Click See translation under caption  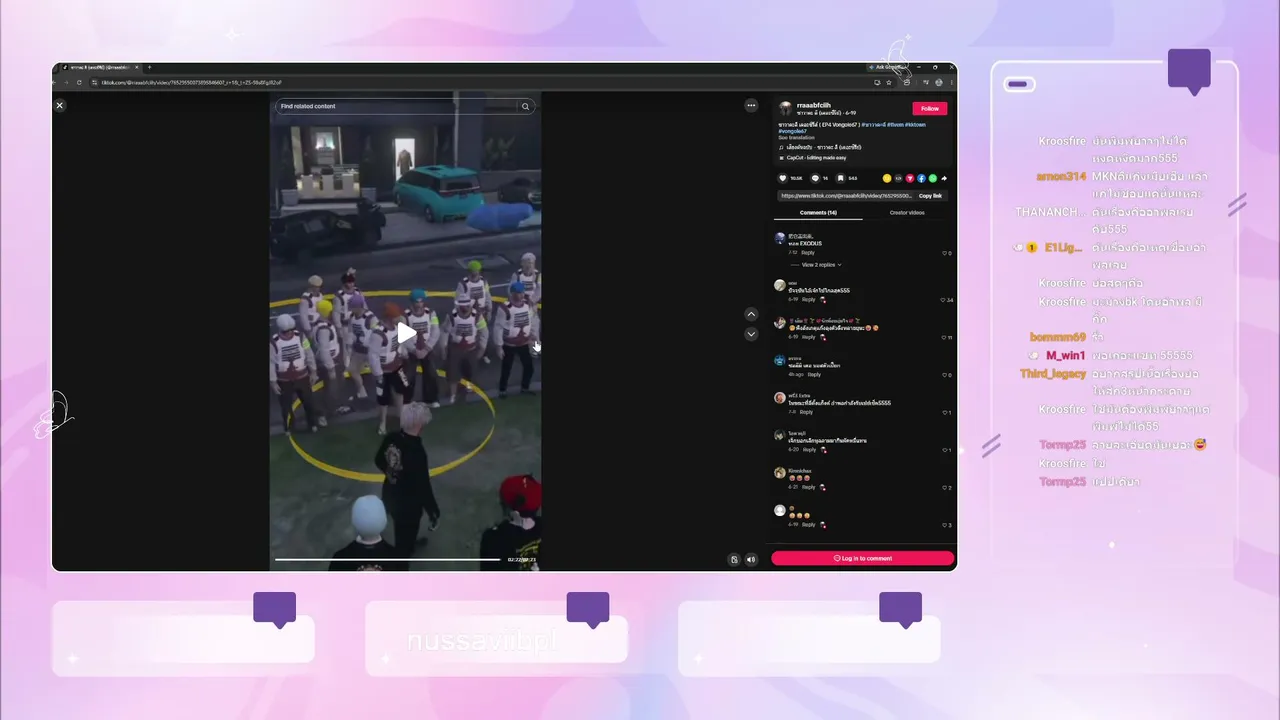tap(796, 137)
